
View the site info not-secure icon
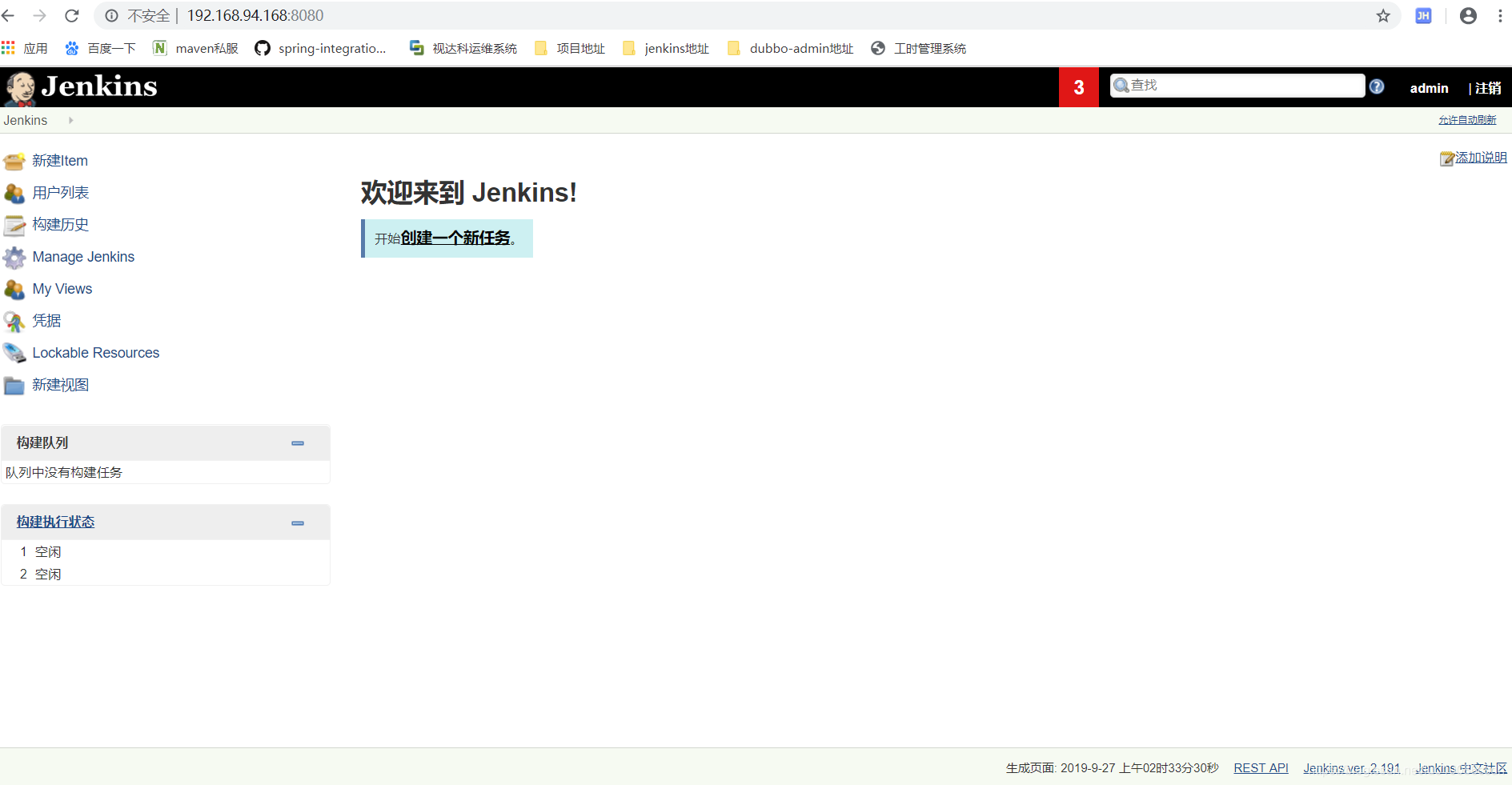click(x=112, y=15)
